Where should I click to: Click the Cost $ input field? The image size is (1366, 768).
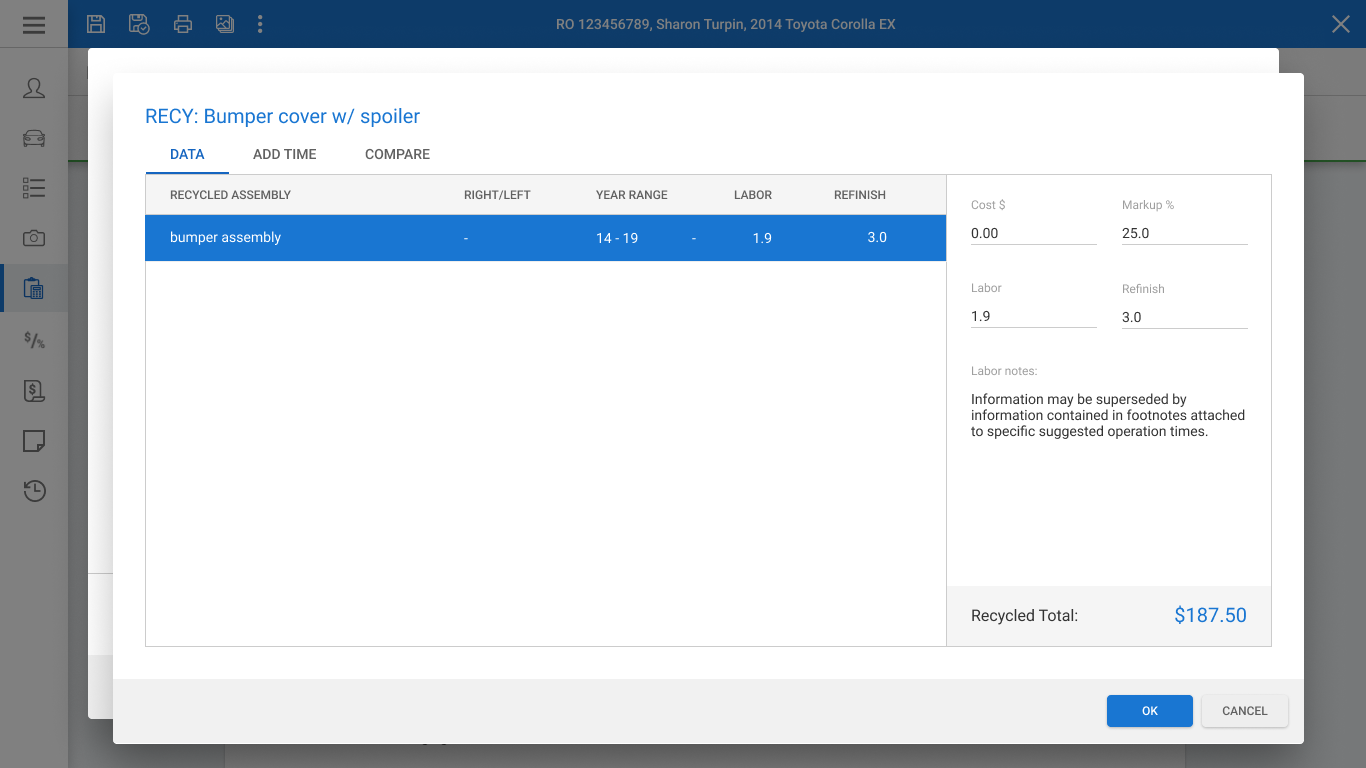(1034, 233)
